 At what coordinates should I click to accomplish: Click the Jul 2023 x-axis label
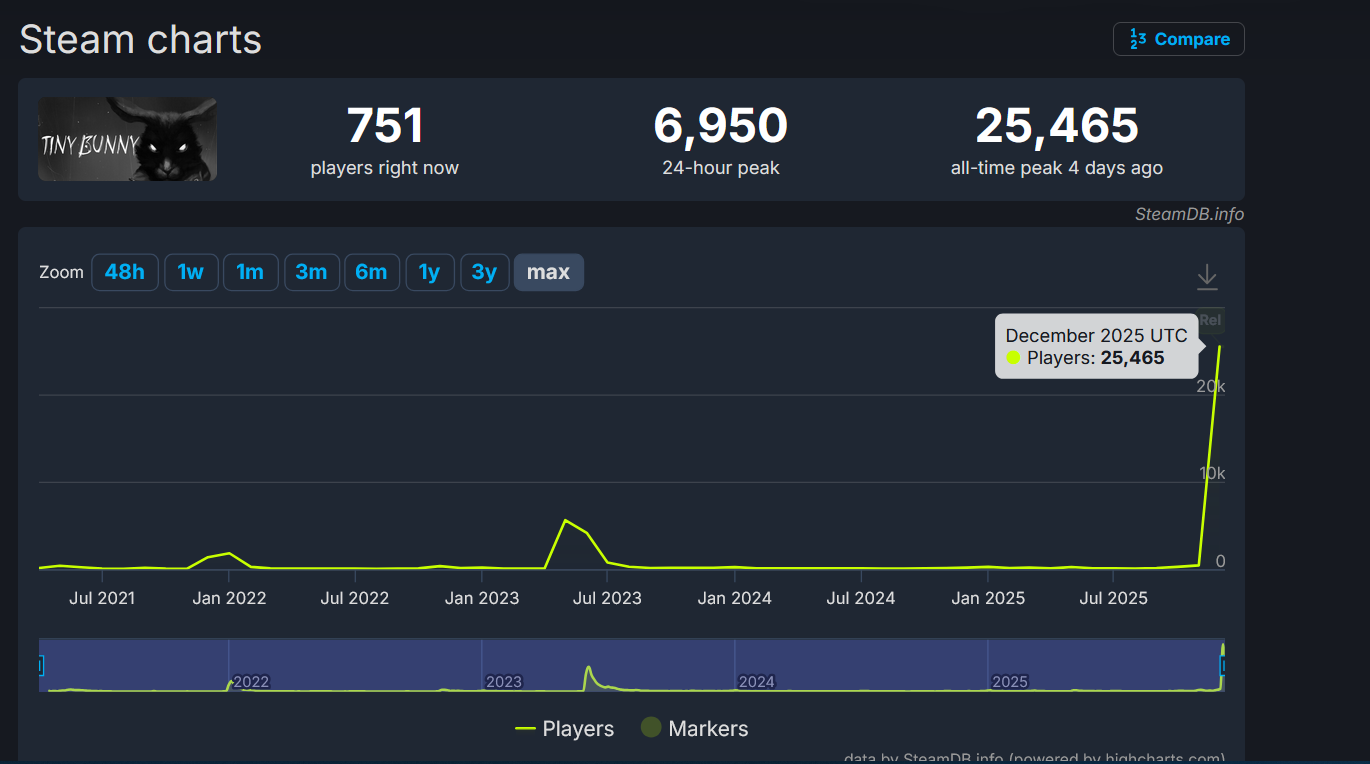pyautogui.click(x=608, y=598)
